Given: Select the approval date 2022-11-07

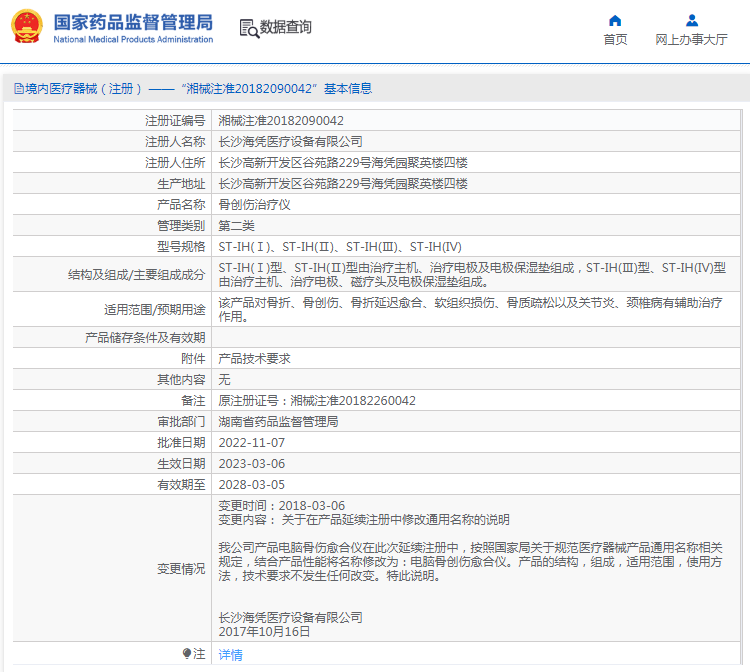Looking at the screenshot, I should click(x=251, y=442).
